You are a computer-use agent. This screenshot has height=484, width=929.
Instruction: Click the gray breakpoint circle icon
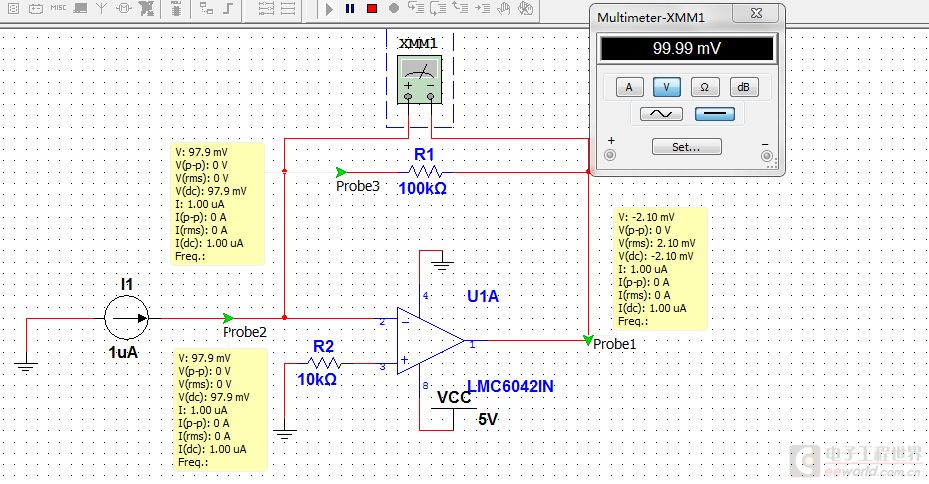point(393,8)
